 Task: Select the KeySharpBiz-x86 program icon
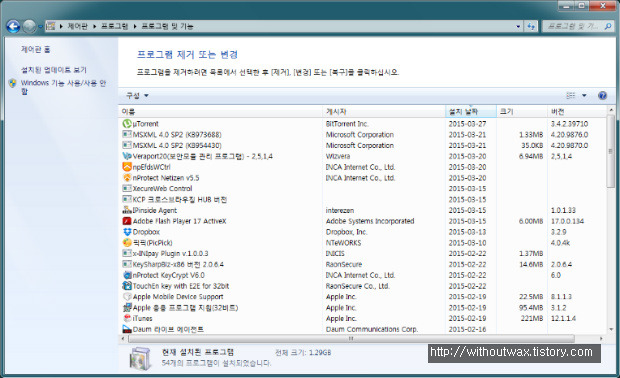[127, 264]
